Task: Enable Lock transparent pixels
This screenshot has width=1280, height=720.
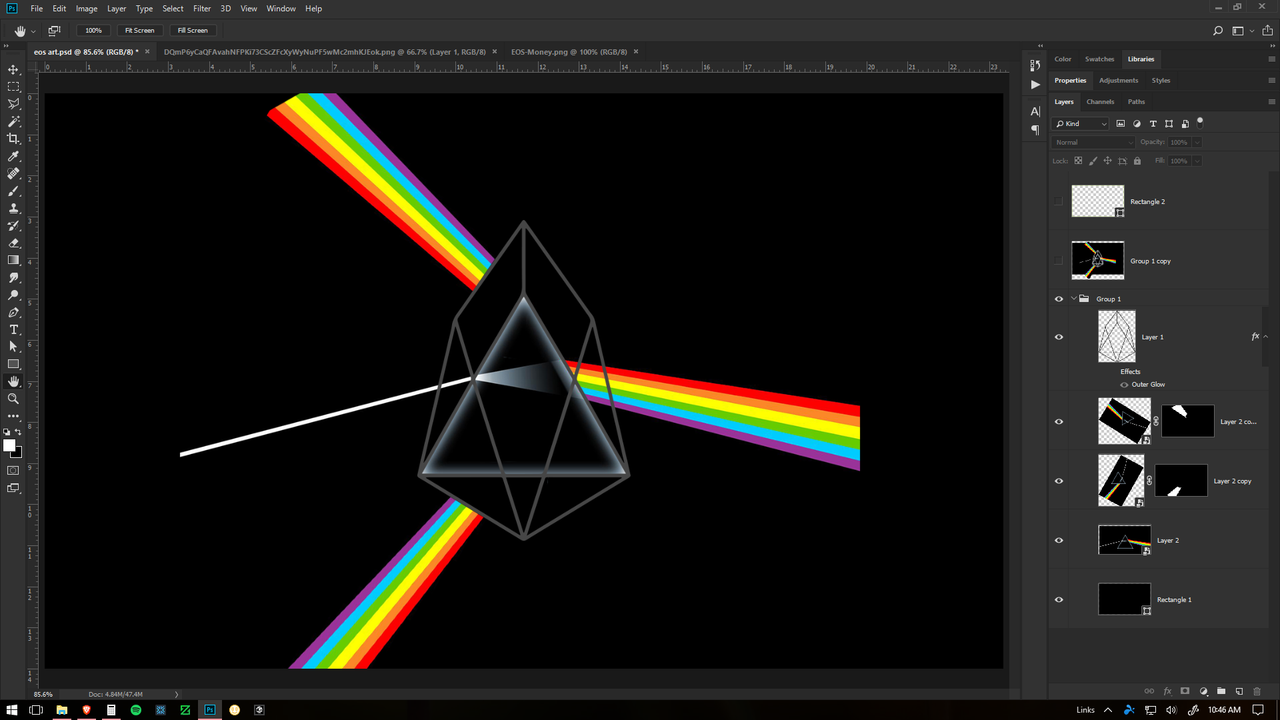Action: (1078, 160)
